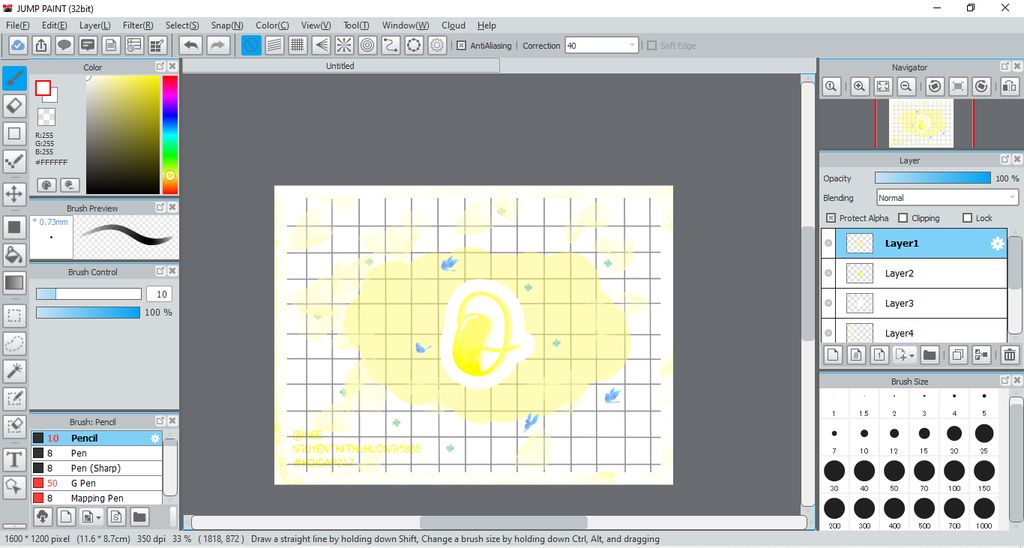Adjust the brush opacity slider
This screenshot has height=548, width=1024.
(x=88, y=313)
